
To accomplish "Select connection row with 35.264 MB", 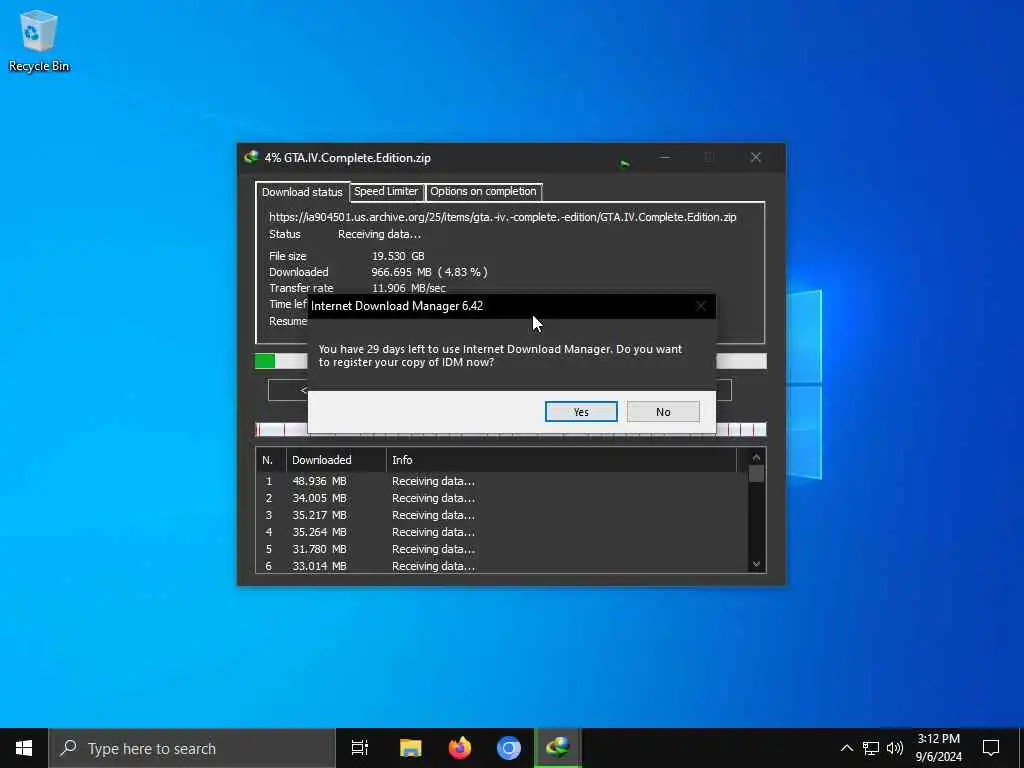I will click(502, 532).
